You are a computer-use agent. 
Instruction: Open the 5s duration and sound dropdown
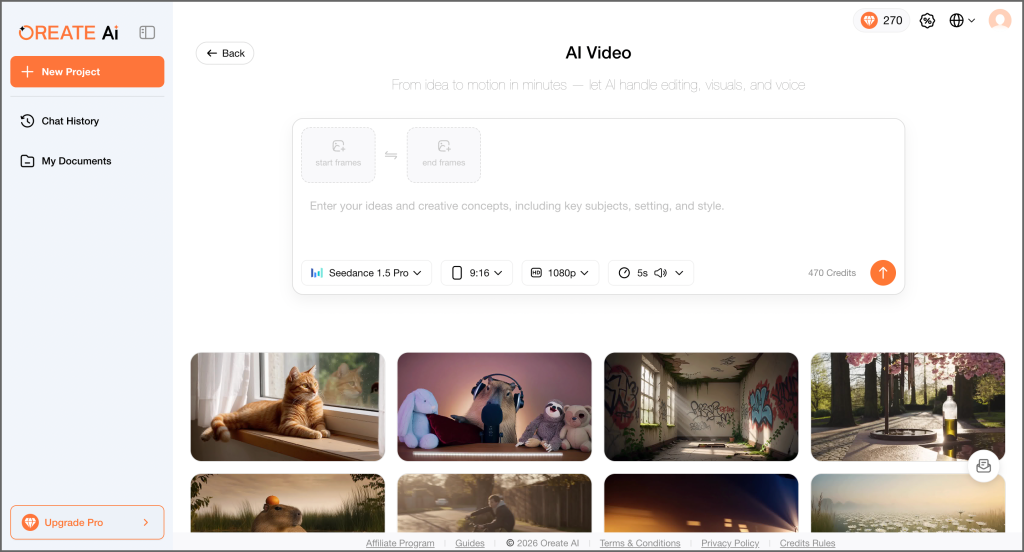tap(651, 273)
